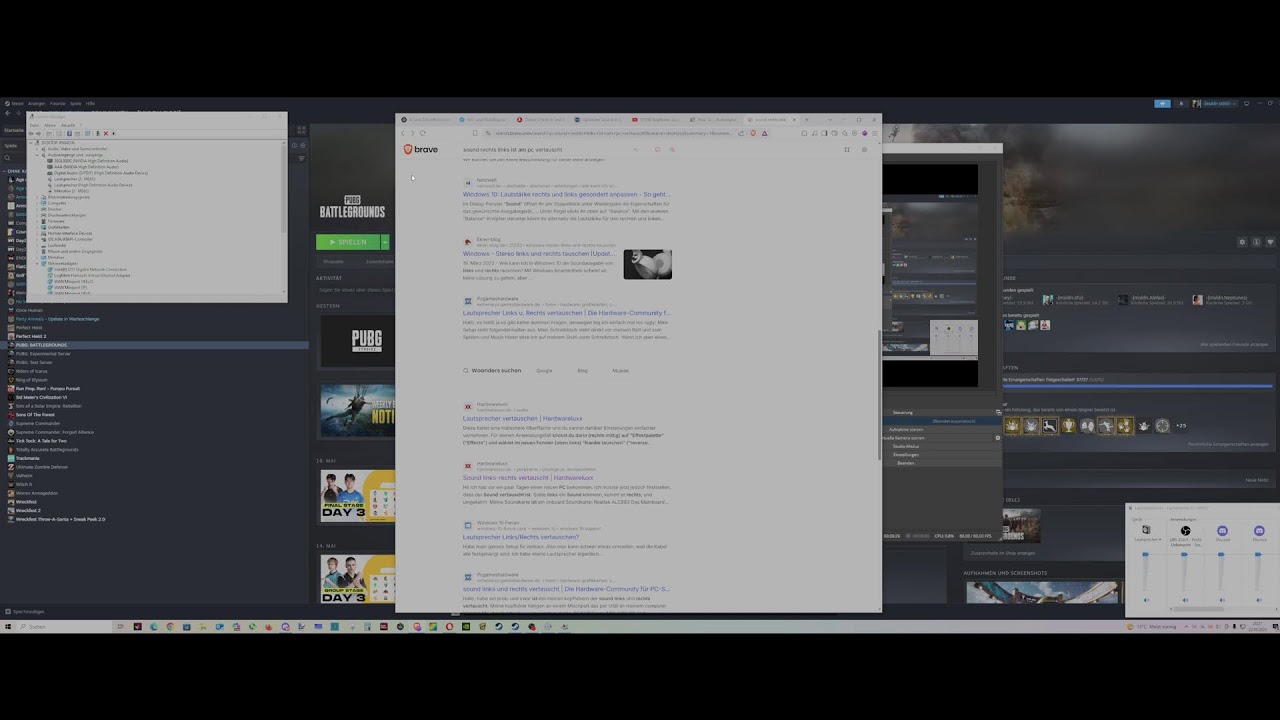The image size is (1280, 720).
Task: Add PUBG to favorites with heart icon
Action: point(1270,242)
